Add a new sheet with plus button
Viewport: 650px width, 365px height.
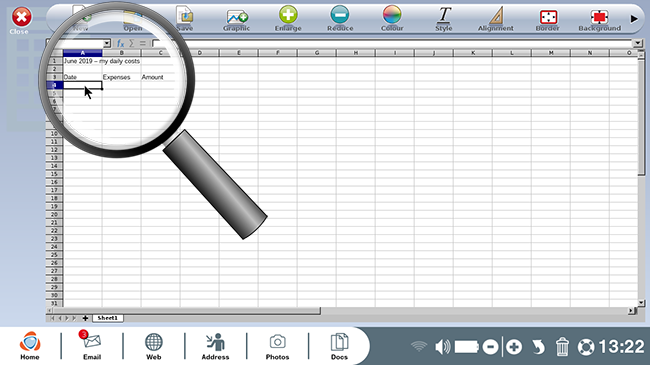tap(85, 318)
